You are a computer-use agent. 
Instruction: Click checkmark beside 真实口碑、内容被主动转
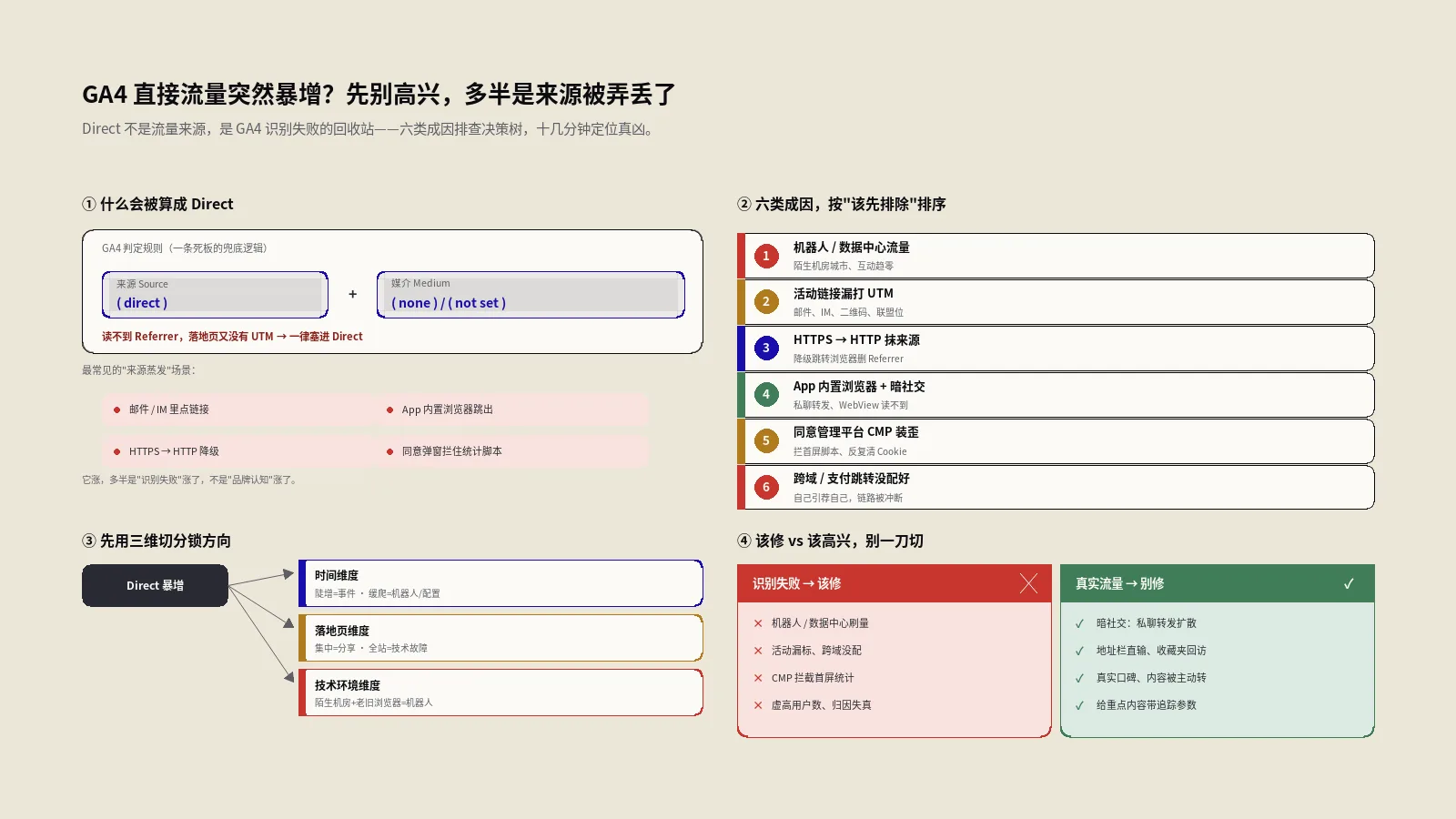(1079, 678)
